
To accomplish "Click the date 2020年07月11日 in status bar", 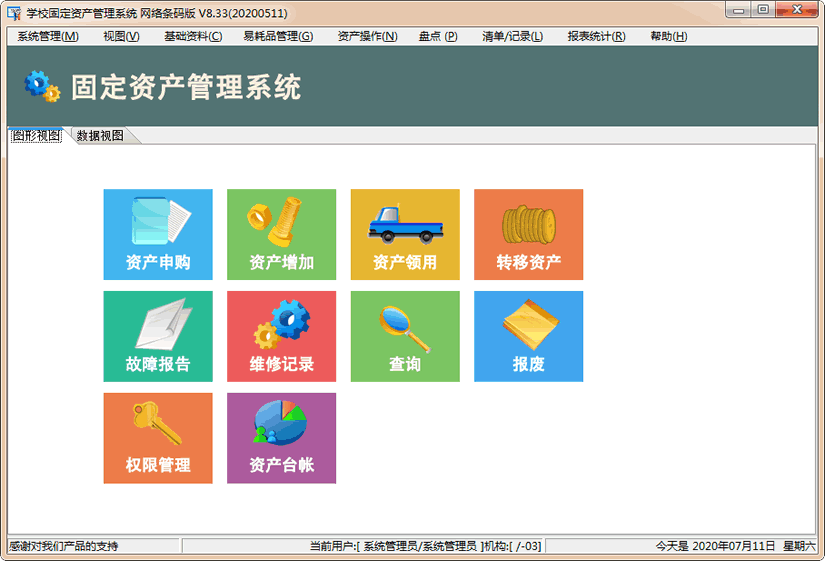I will click(733, 546).
